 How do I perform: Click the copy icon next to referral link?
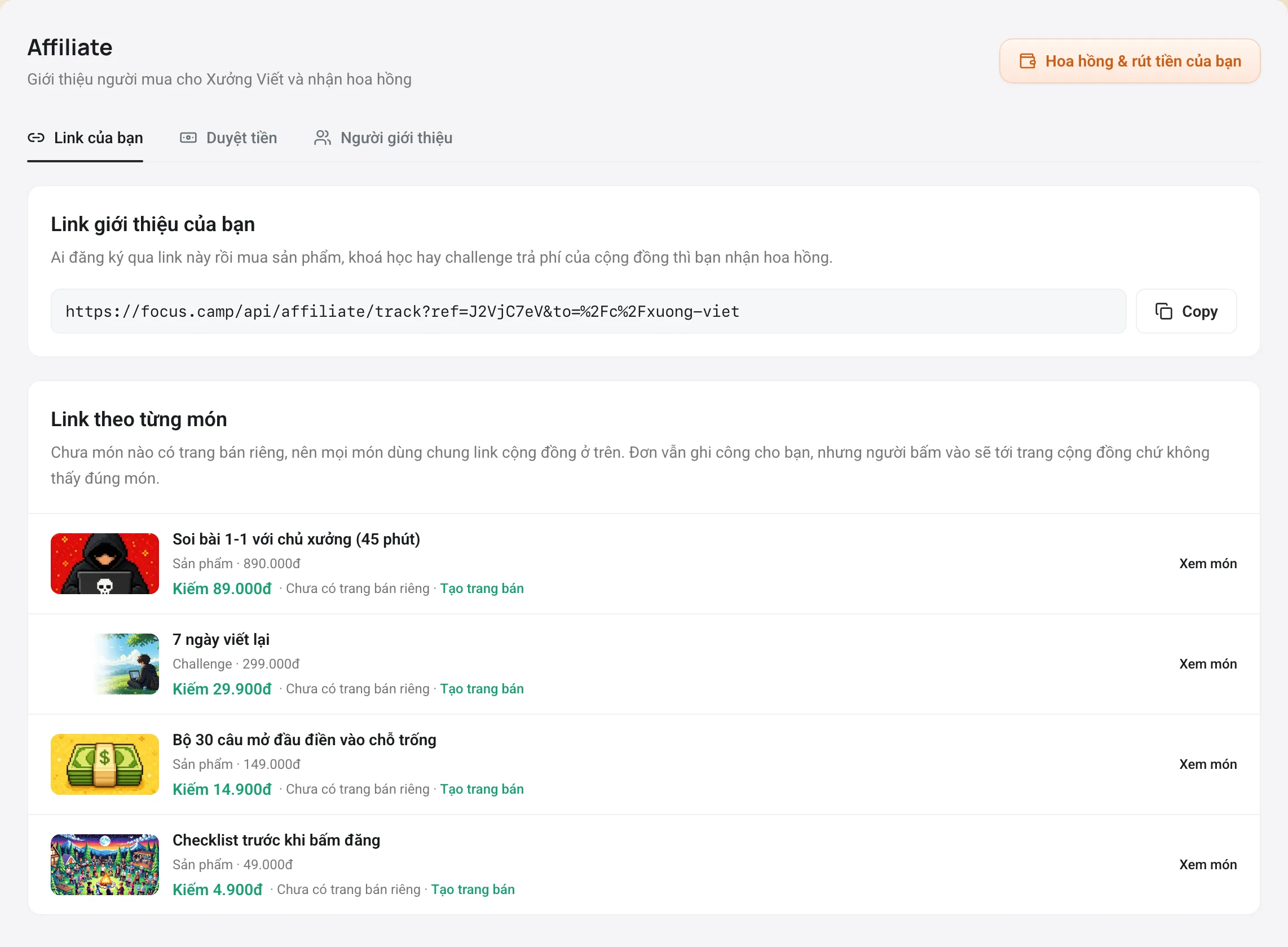1163,311
